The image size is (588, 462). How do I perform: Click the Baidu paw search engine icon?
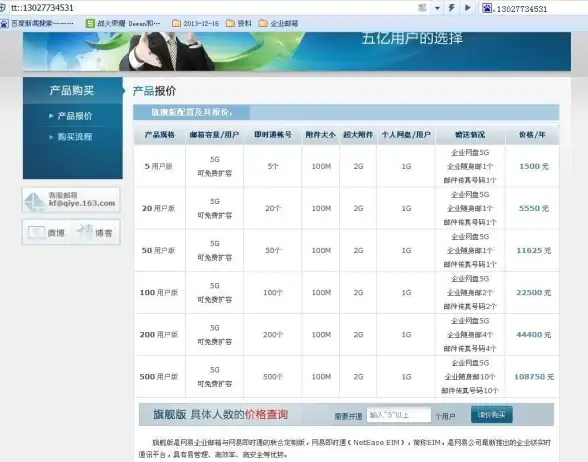pos(487,8)
